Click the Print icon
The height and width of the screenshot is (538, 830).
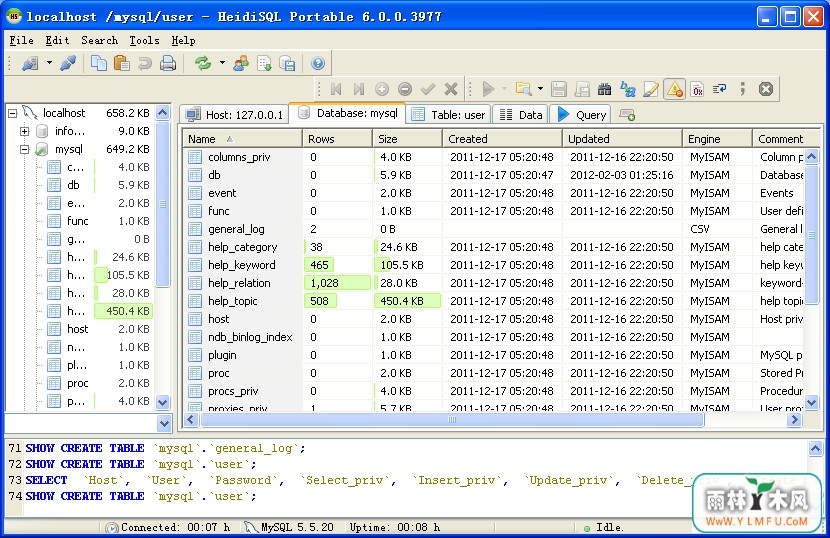168,64
